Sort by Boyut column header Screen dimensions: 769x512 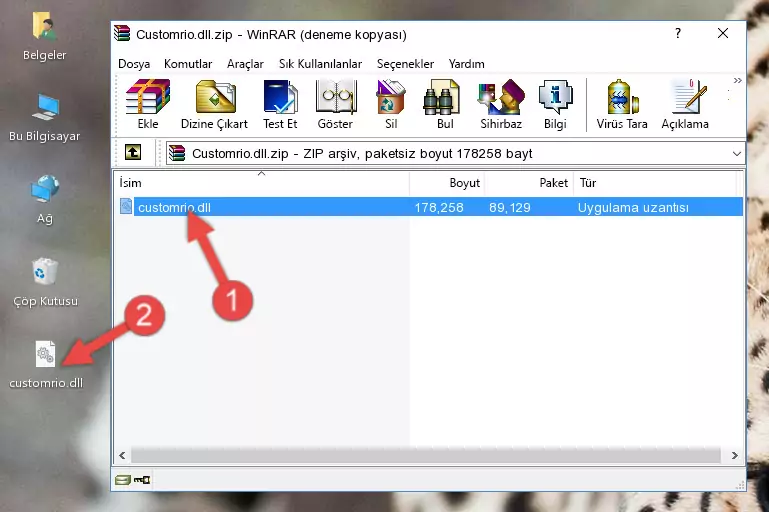[x=447, y=183]
